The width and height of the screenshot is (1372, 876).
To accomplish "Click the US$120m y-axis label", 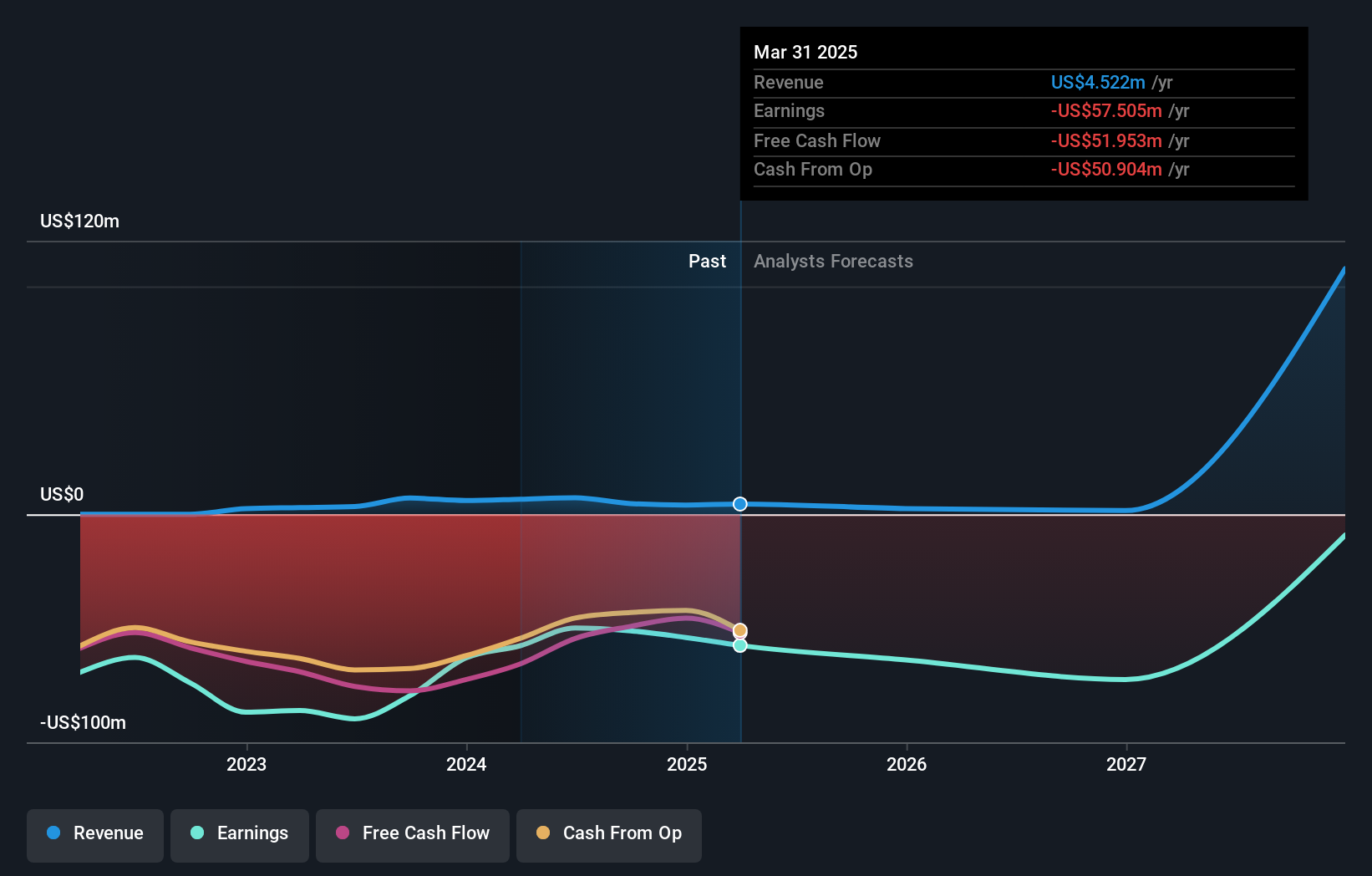I will coord(80,222).
